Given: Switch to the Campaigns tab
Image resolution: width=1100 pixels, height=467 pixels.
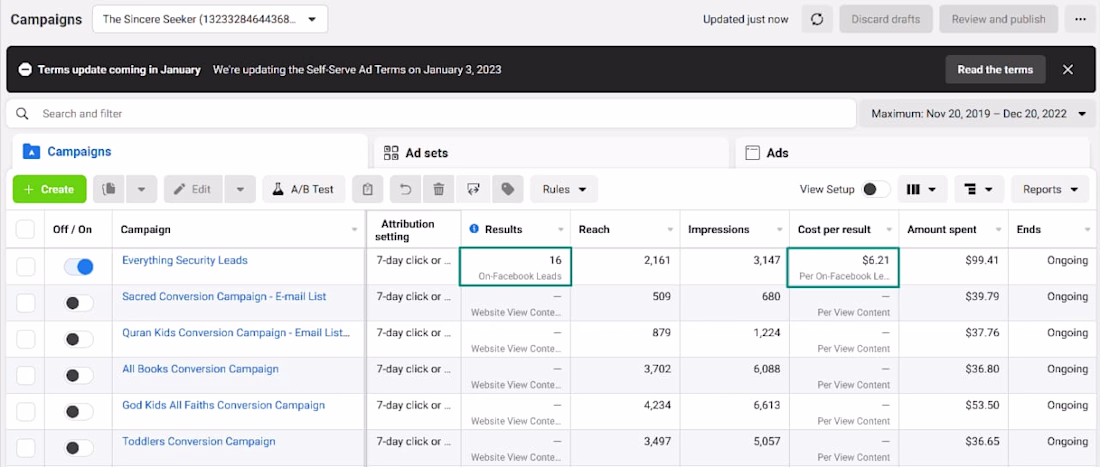Looking at the screenshot, I should [x=190, y=151].
